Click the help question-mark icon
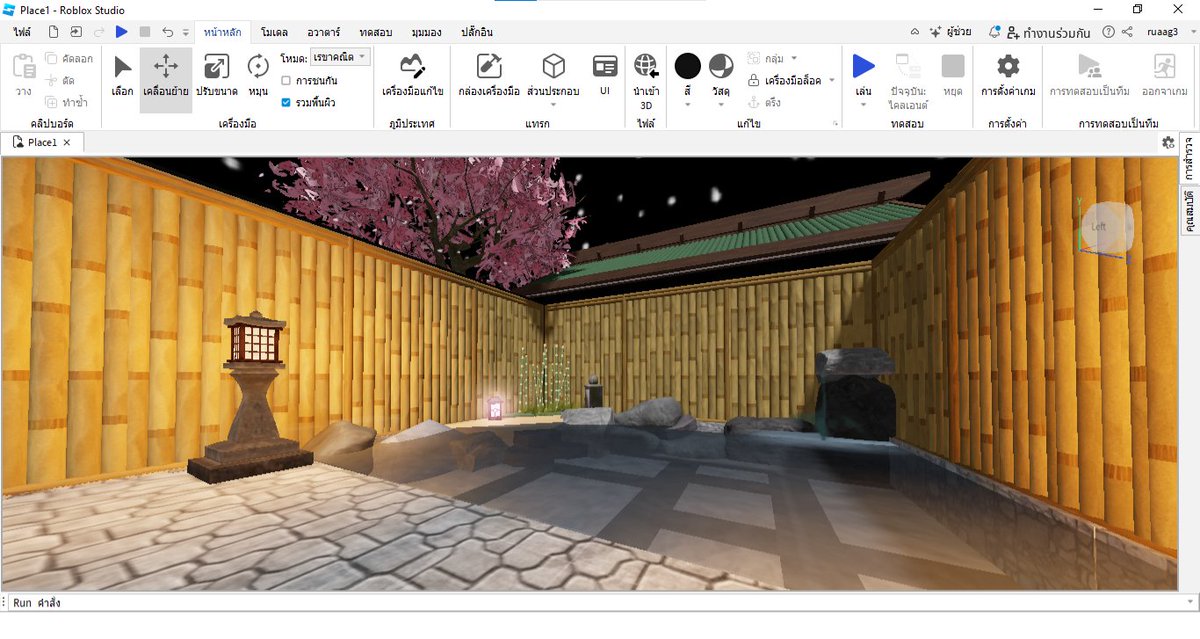 click(x=1109, y=32)
